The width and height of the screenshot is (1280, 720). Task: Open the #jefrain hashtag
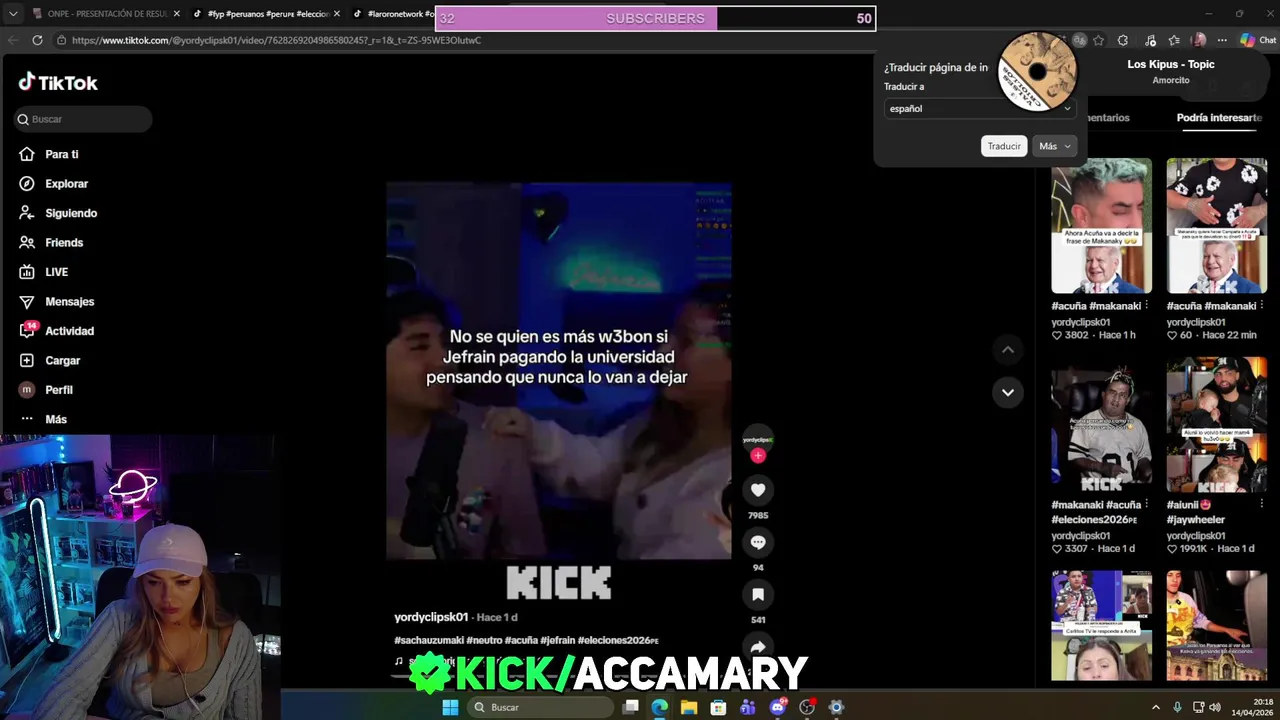[x=557, y=640]
